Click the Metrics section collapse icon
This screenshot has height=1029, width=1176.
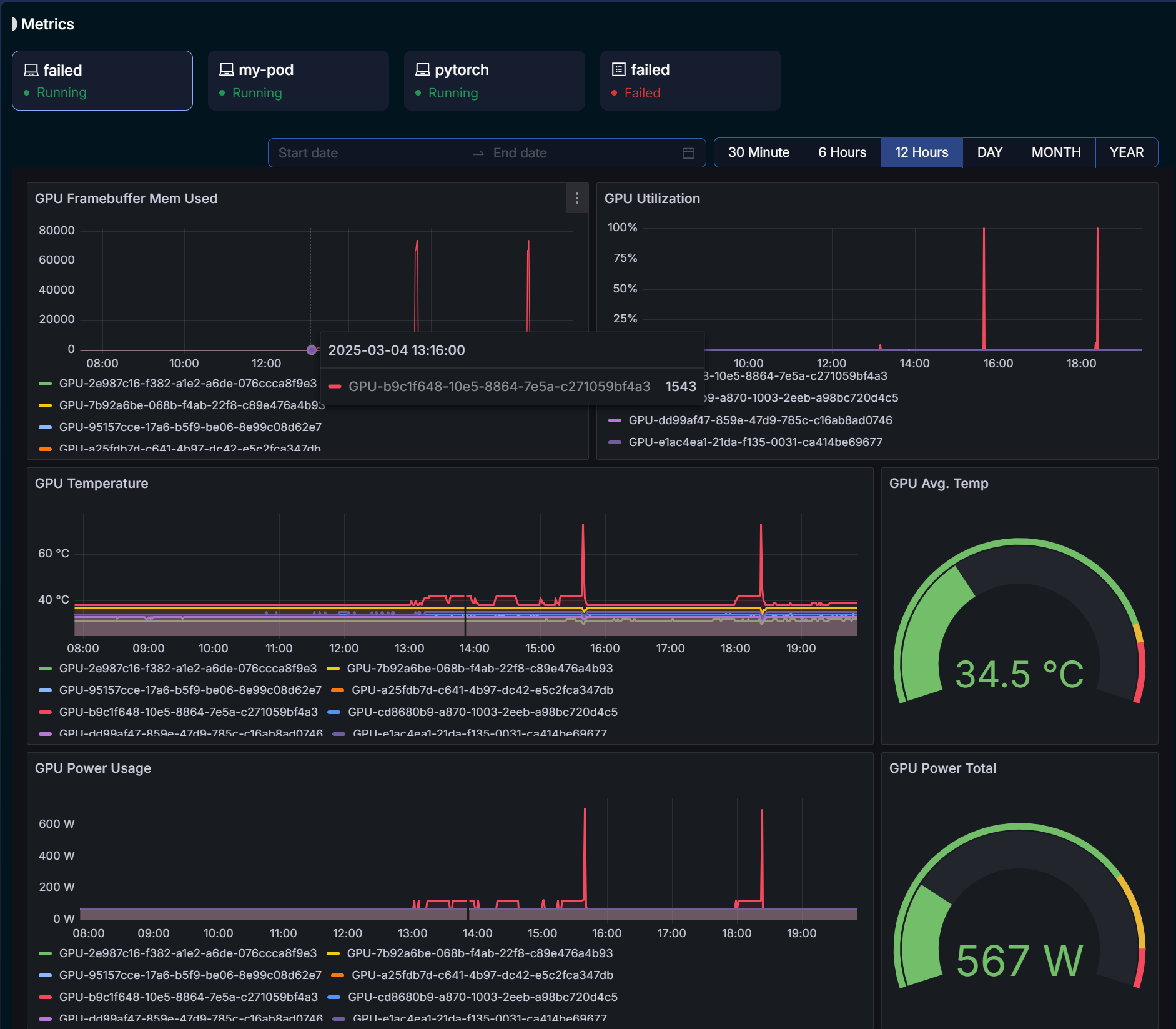pos(14,24)
